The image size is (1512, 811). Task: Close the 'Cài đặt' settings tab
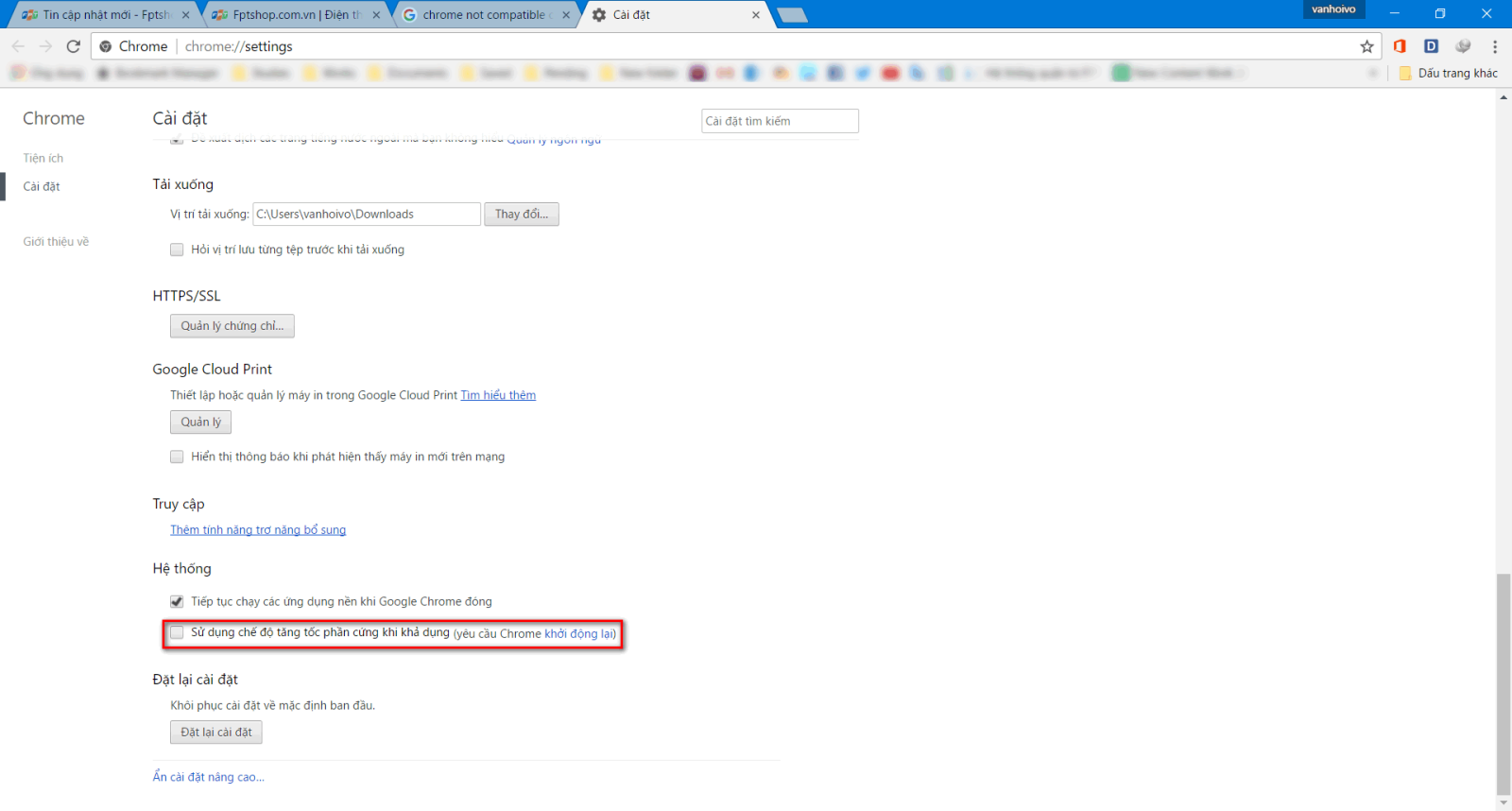[x=756, y=15]
